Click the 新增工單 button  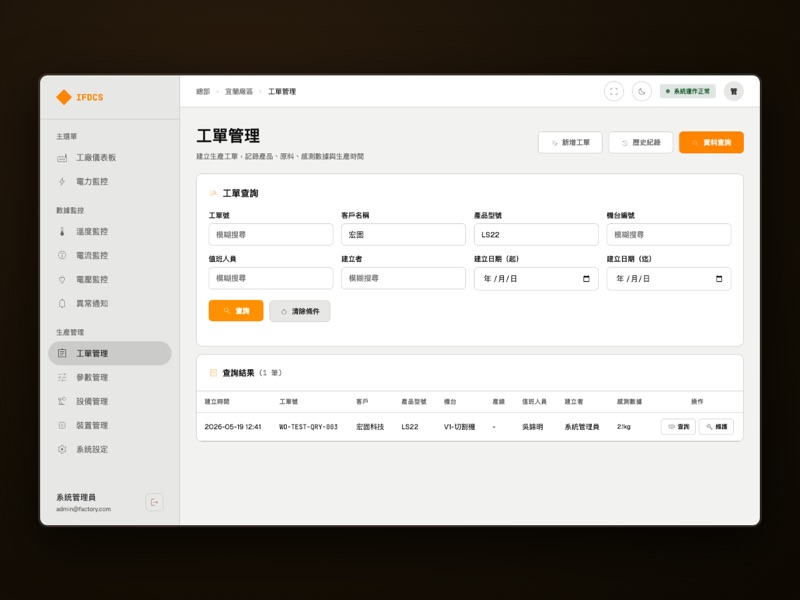coord(570,142)
